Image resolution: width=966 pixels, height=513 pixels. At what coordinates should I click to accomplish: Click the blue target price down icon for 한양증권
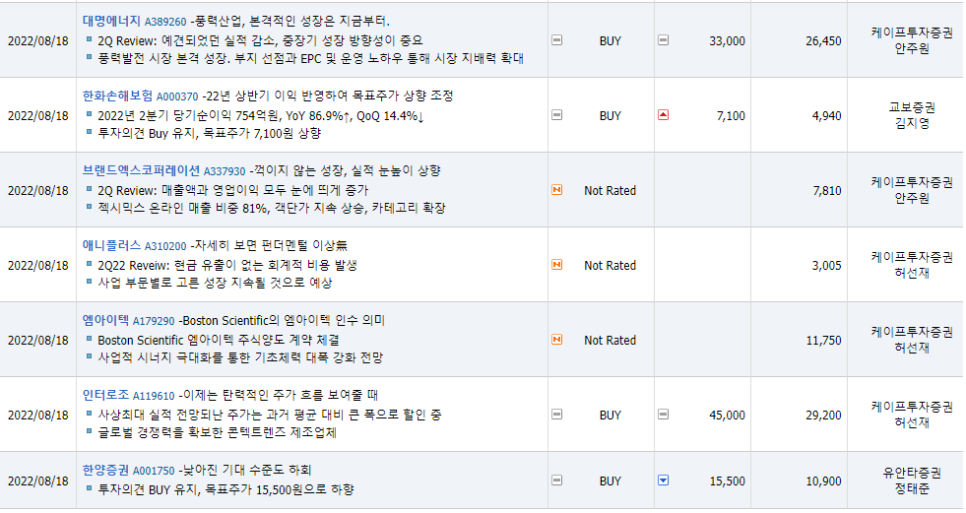(664, 480)
